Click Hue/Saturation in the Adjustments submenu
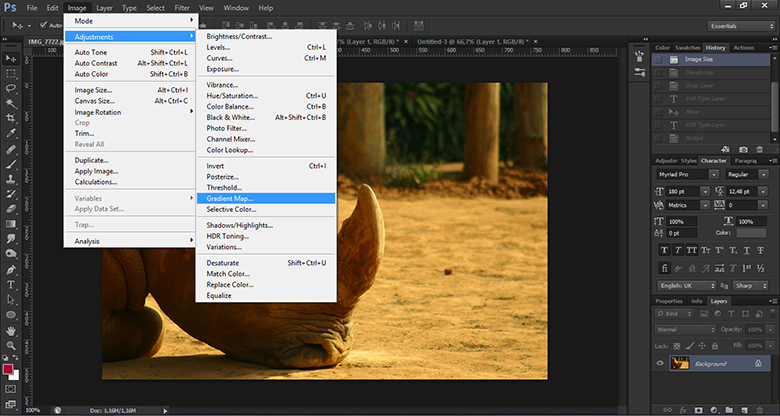The width and height of the screenshot is (780, 416). point(231,95)
